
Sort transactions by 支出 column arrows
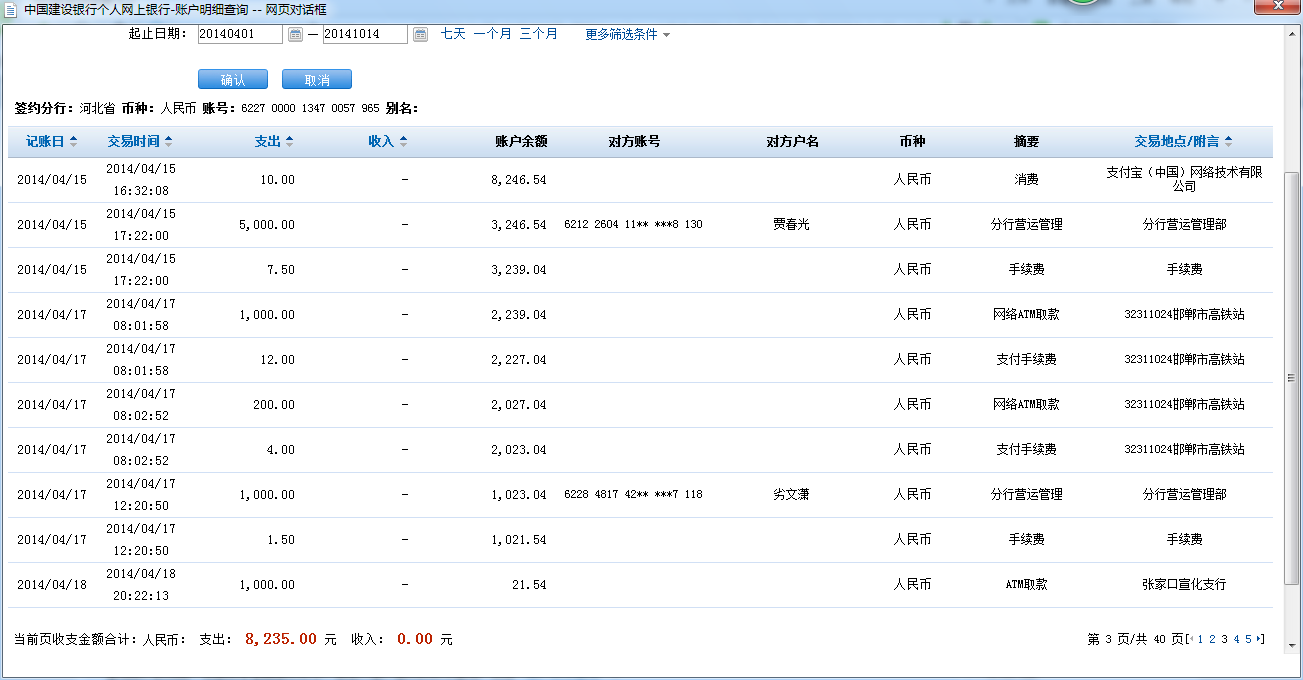[x=289, y=142]
